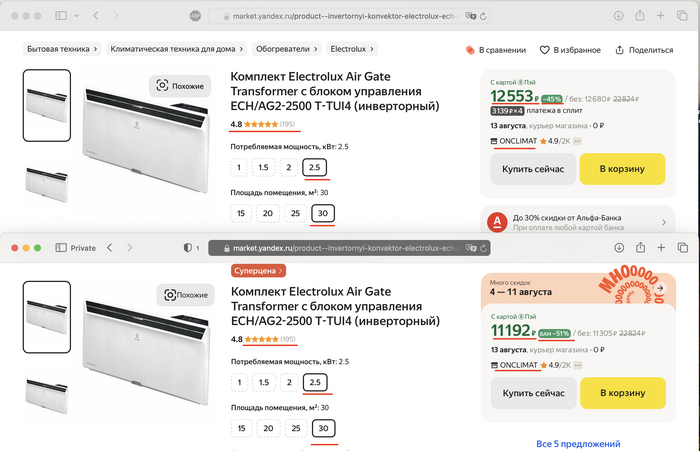
Task: Open a new tab in the Private window
Action: (x=663, y=247)
